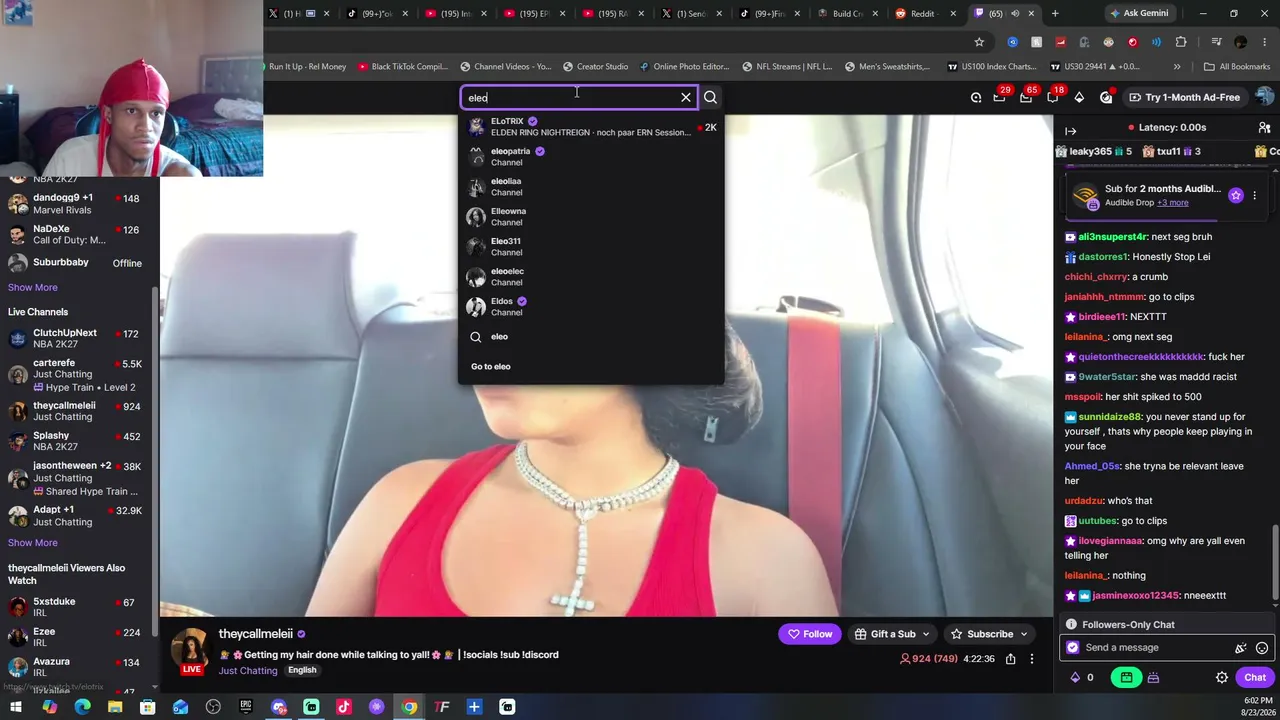Click the left sidebar scrollbar
Image resolution: width=1280 pixels, height=720 pixels.
(155, 460)
